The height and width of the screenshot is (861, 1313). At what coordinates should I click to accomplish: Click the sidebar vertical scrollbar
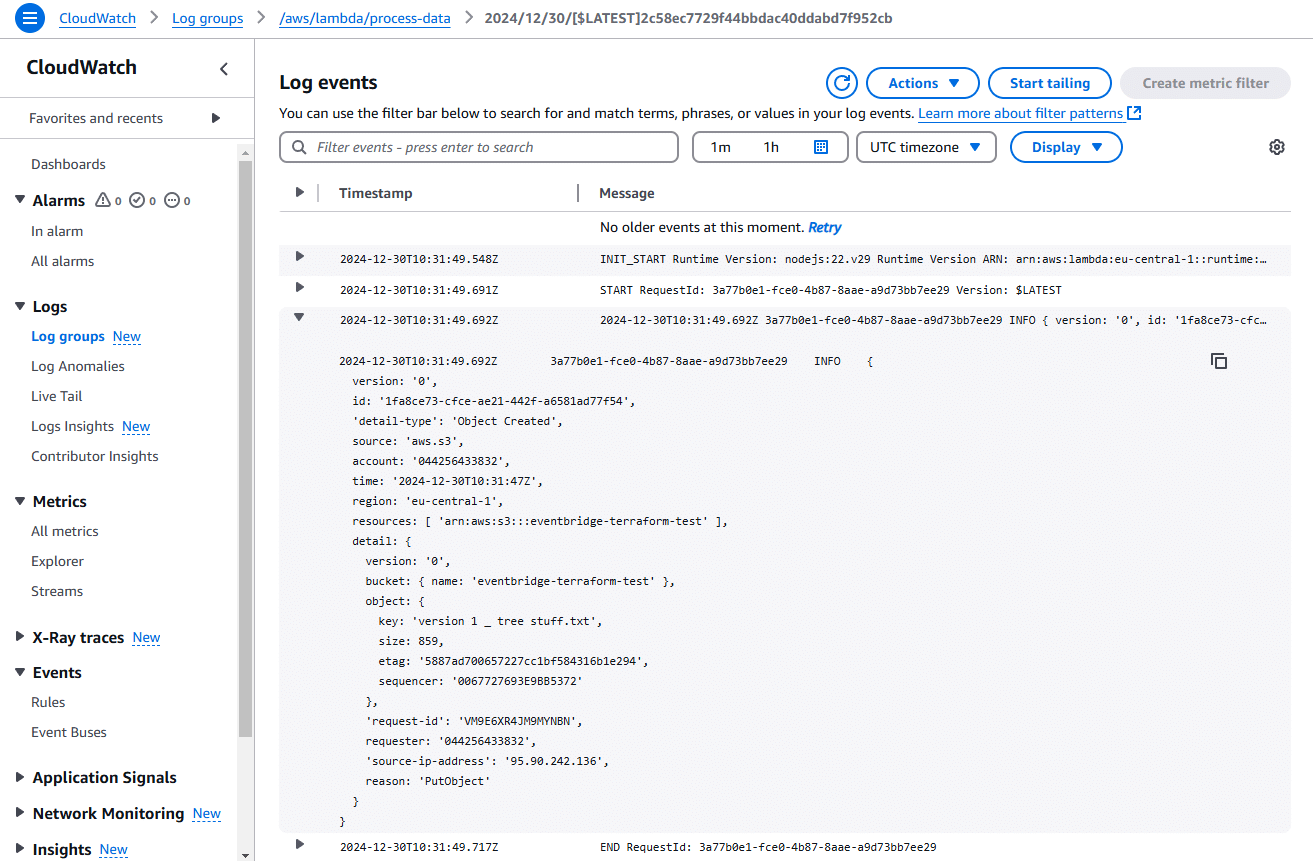[x=245, y=448]
